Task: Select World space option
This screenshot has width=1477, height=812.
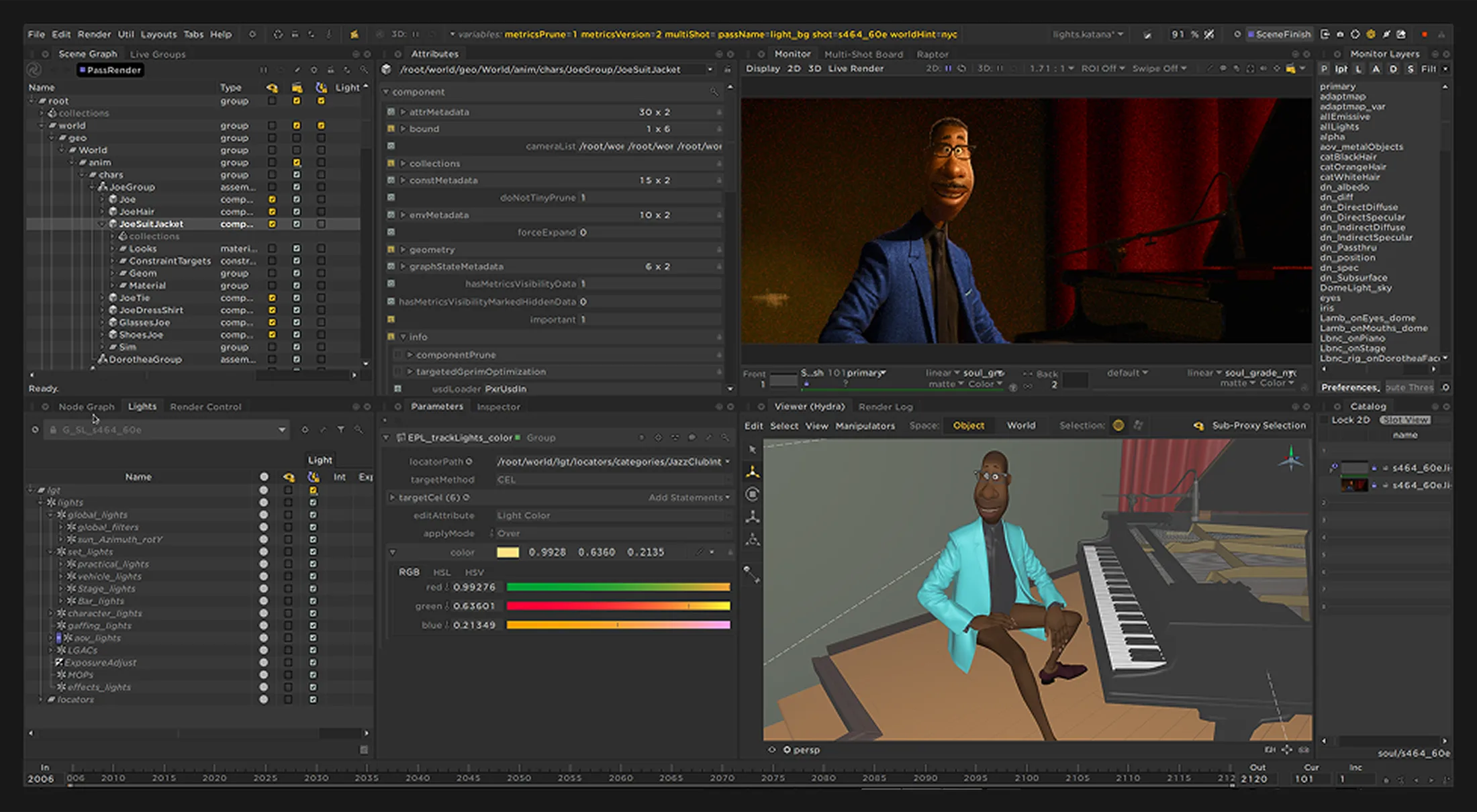Action: [1020, 425]
